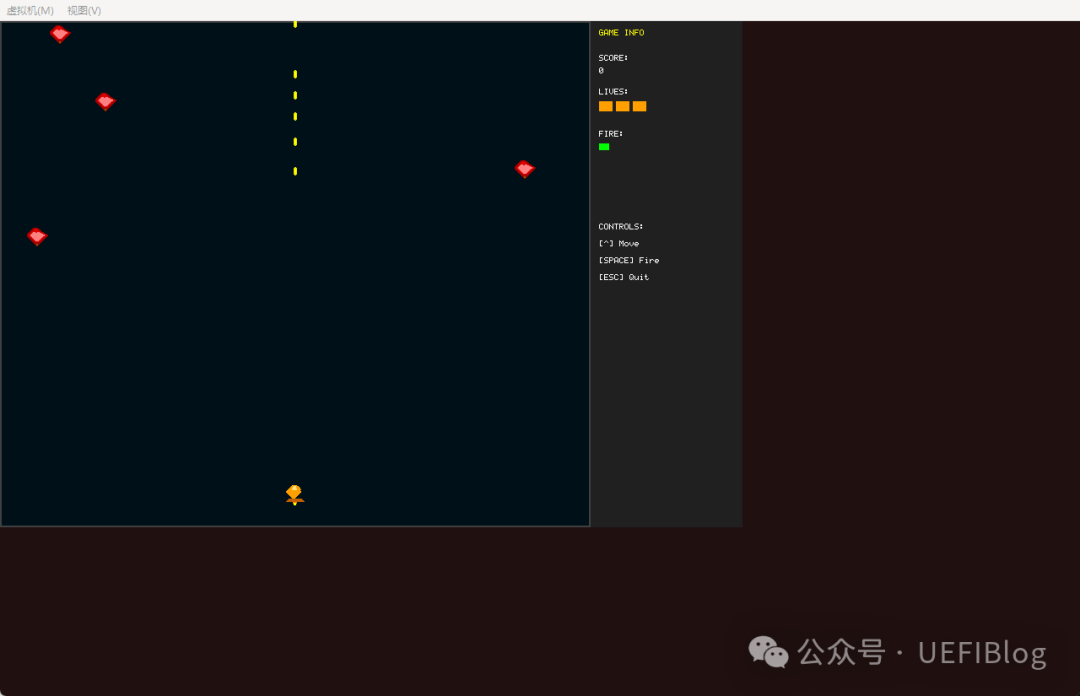This screenshot has width=1080, height=696.
Task: Click the GAME INFO heading
Action: pyautogui.click(x=621, y=32)
